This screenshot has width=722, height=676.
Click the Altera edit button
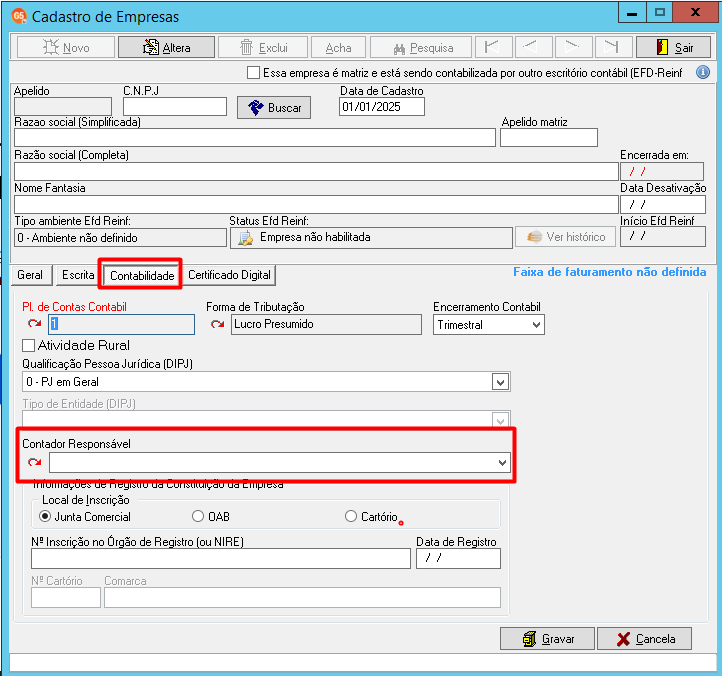166,47
